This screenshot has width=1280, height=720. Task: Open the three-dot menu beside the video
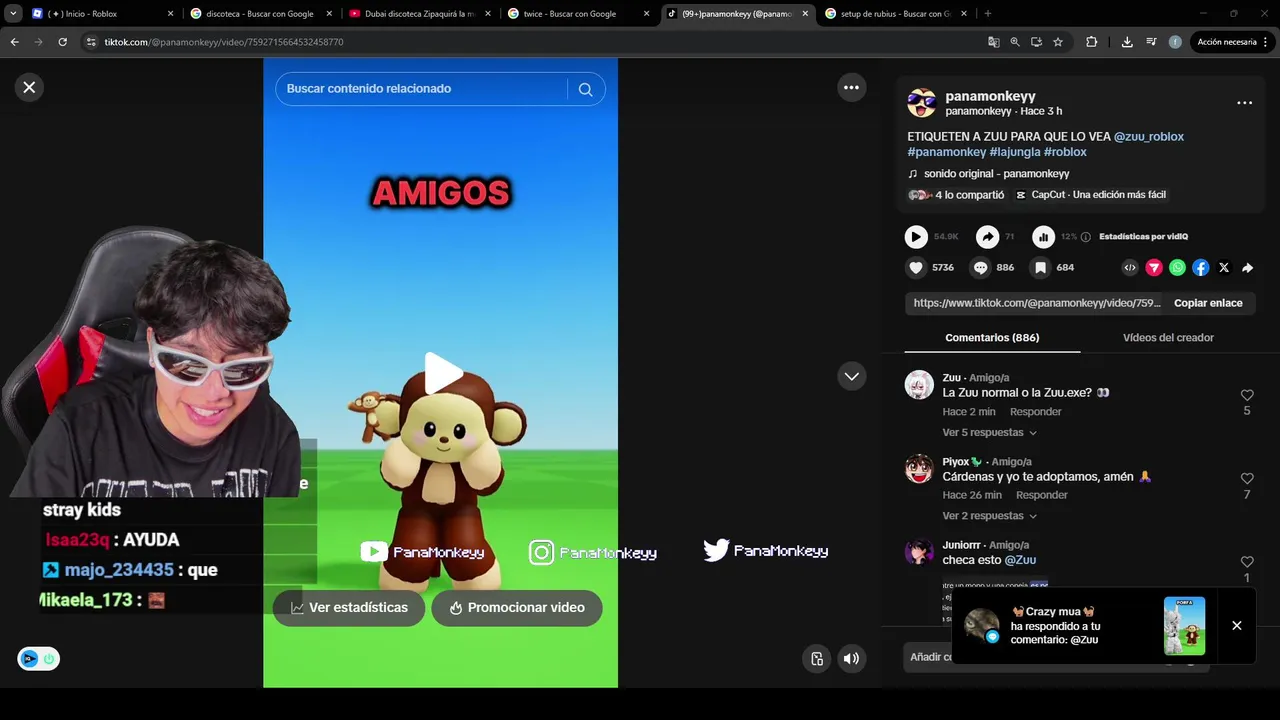(851, 87)
